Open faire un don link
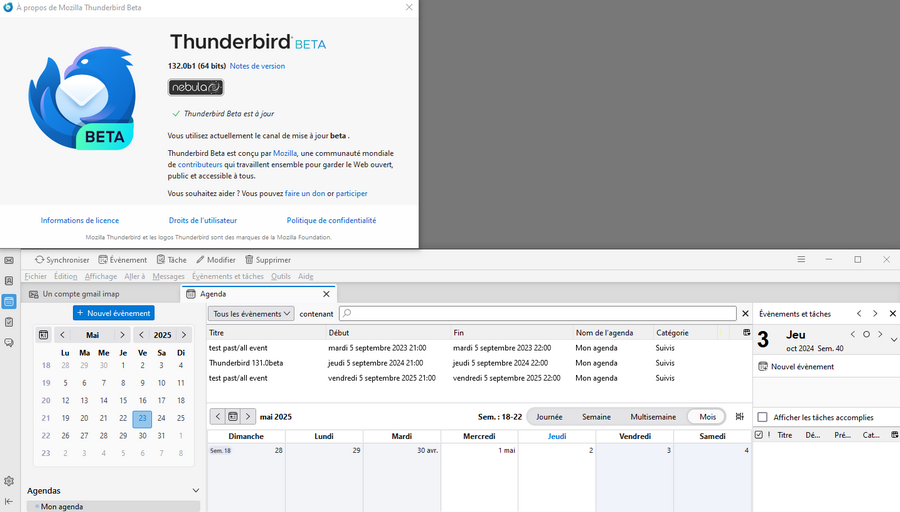Screen dimensions: 900x512 coord(305,193)
